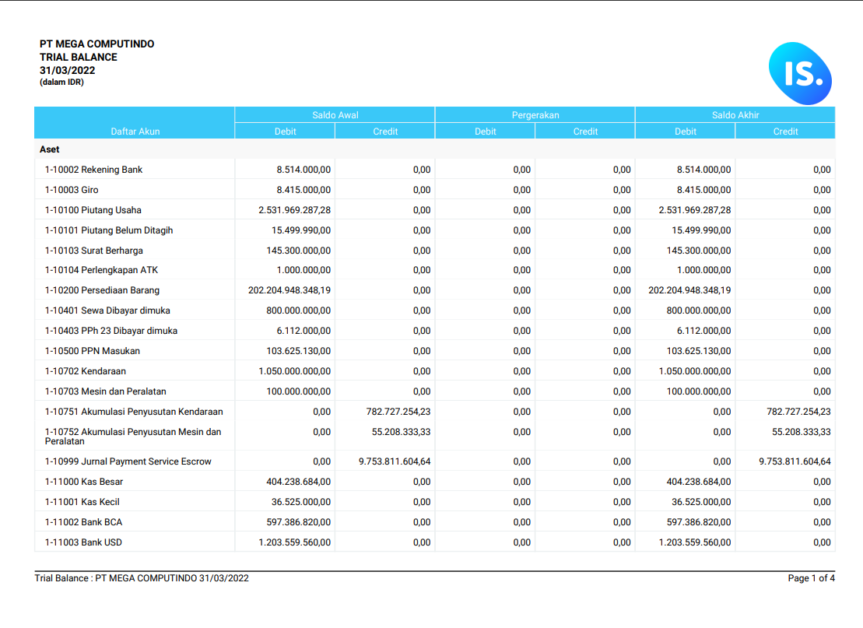Click the Page 1 of 4 footer indicator

coord(810,578)
